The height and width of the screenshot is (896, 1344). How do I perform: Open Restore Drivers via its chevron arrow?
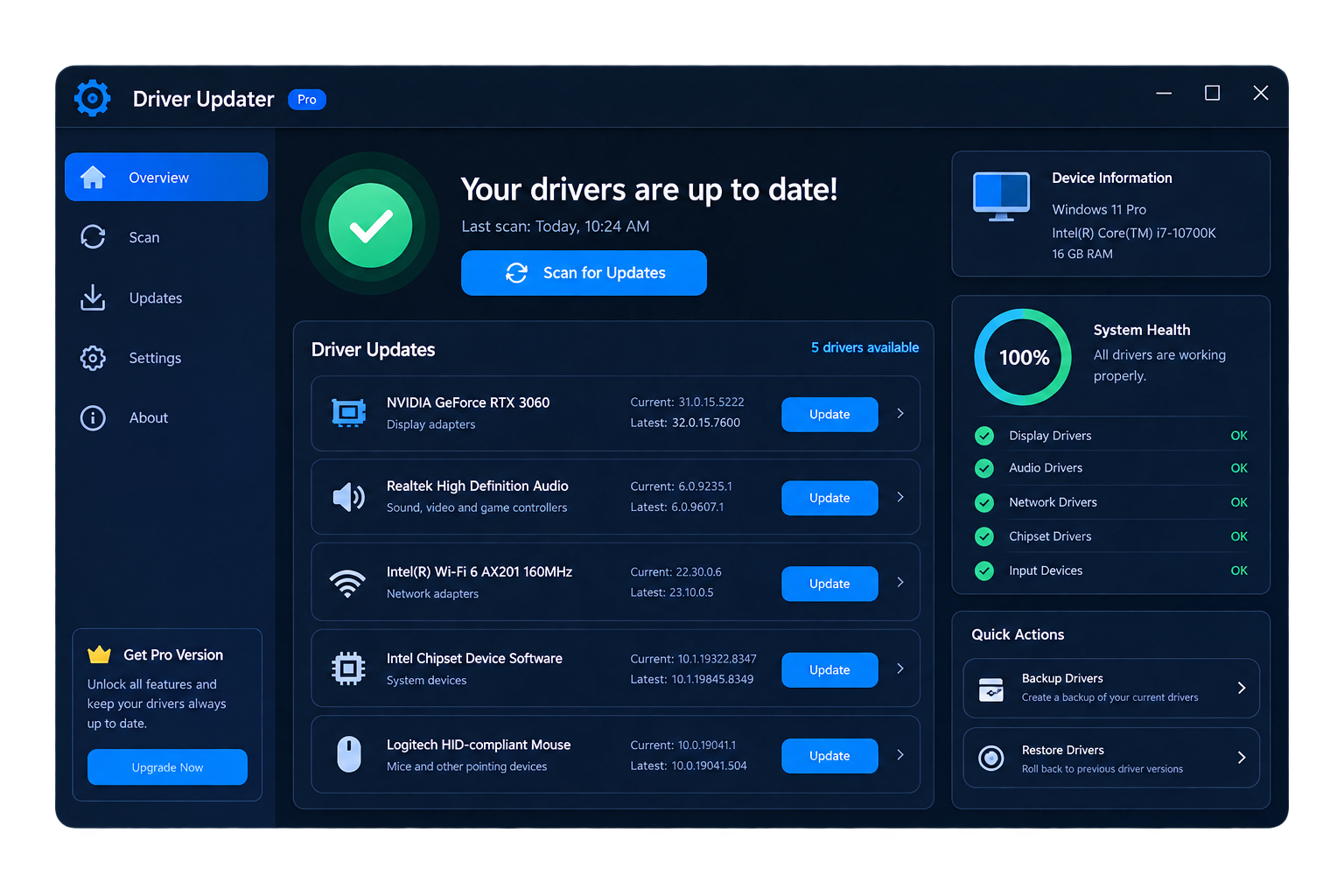pyautogui.click(x=1242, y=758)
